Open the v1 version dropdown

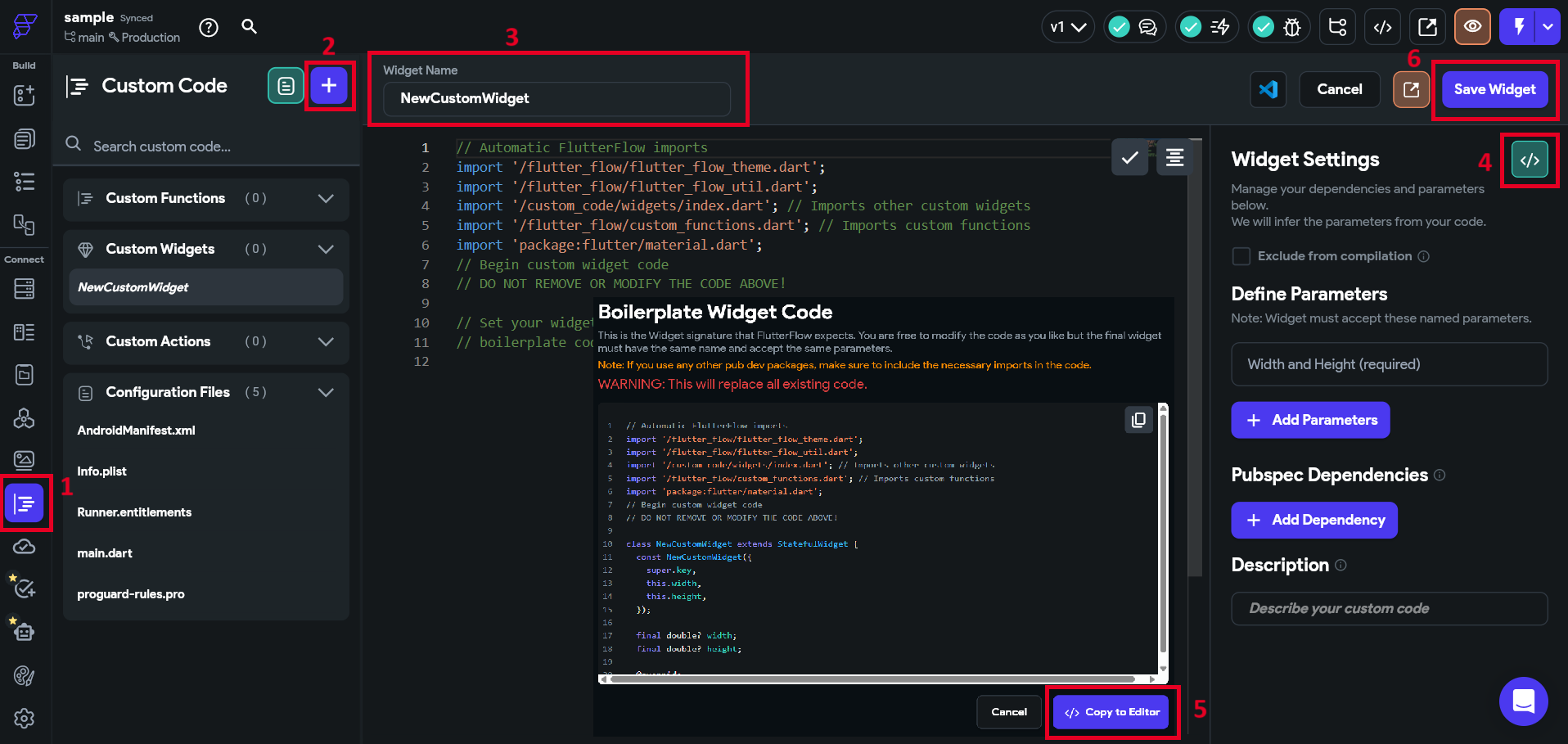[1067, 27]
